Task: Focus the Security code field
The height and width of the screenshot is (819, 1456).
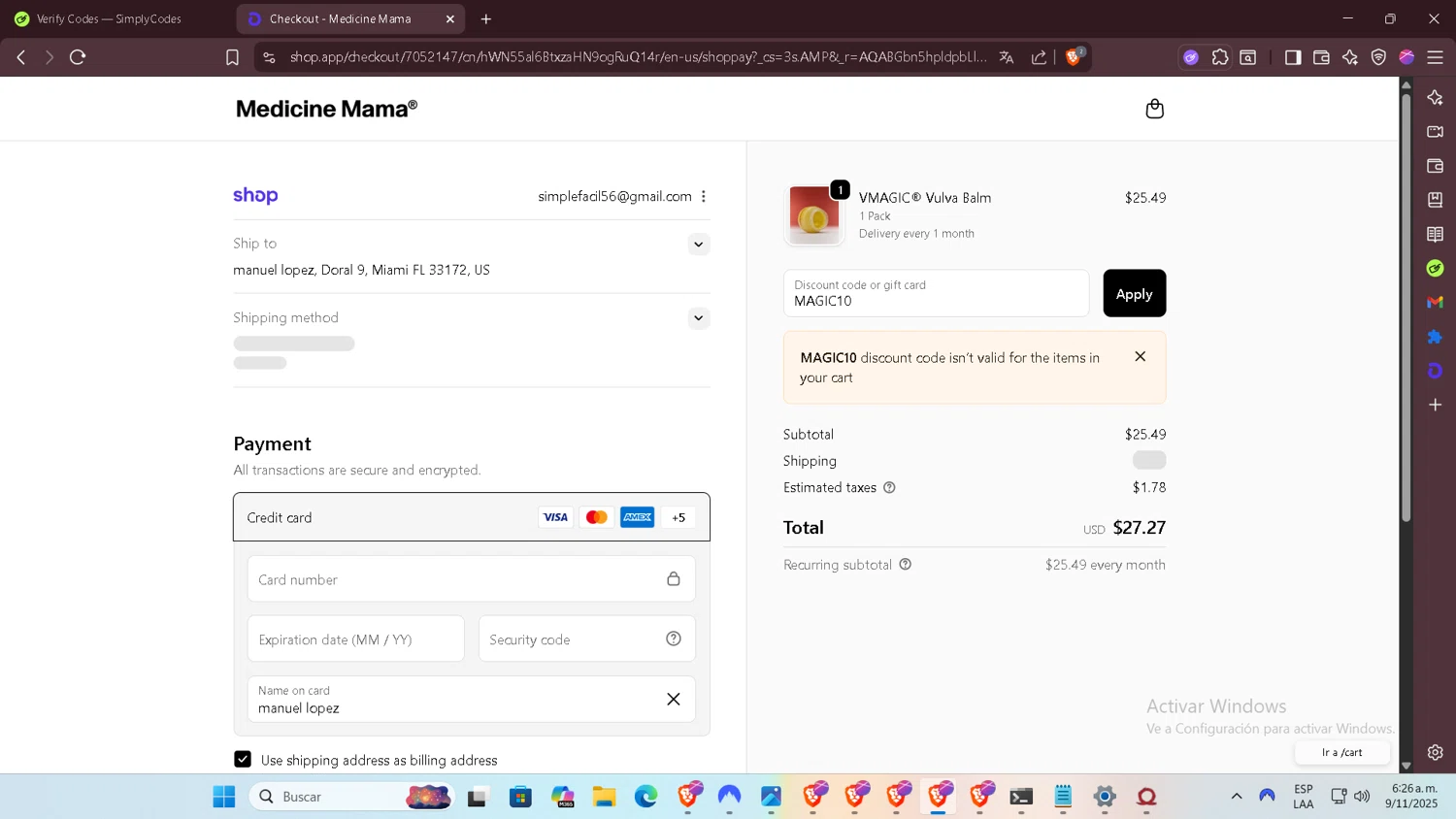Action: pyautogui.click(x=587, y=639)
